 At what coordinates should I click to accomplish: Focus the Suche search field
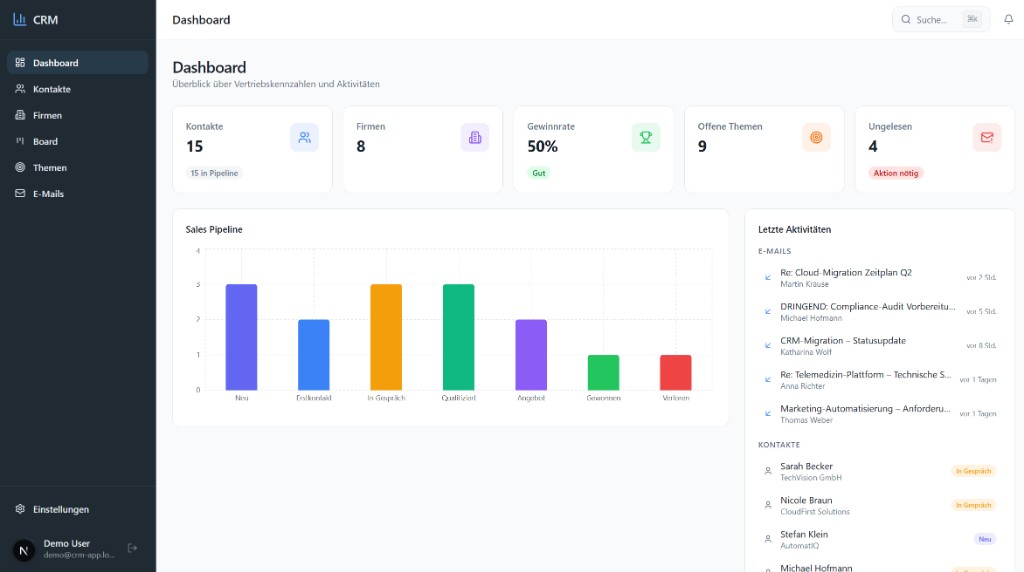coord(930,19)
